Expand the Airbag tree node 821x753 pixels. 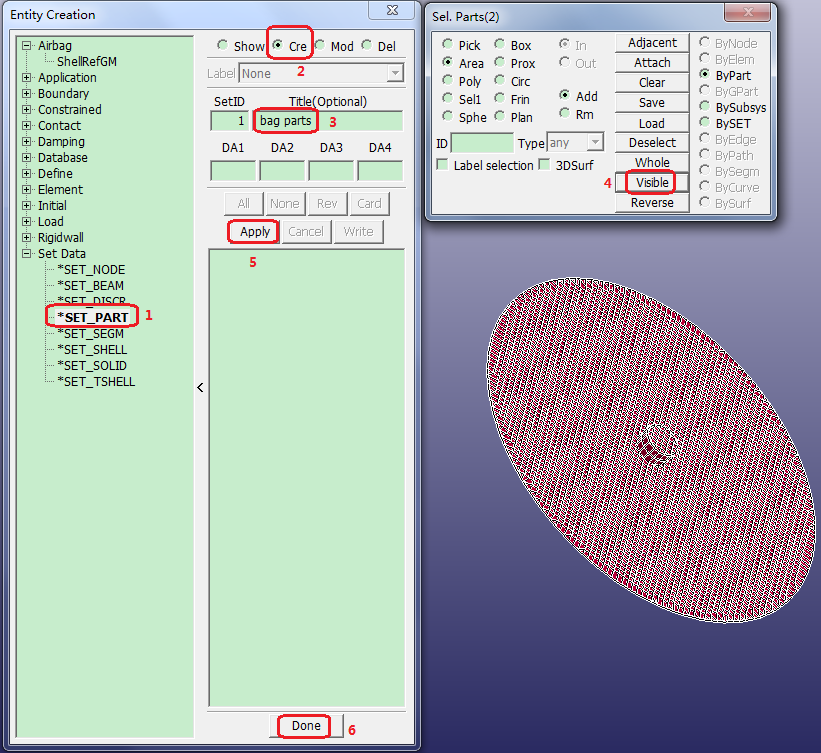click(x=27, y=46)
